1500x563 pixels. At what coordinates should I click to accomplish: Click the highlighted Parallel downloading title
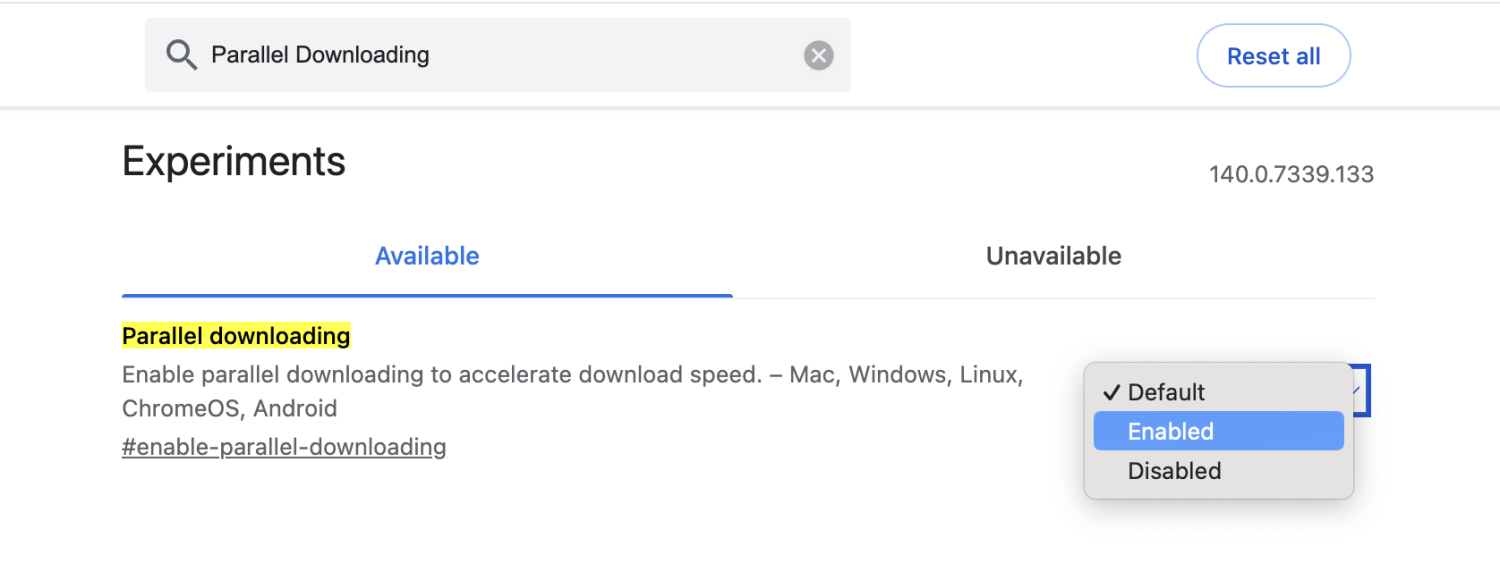(x=236, y=336)
